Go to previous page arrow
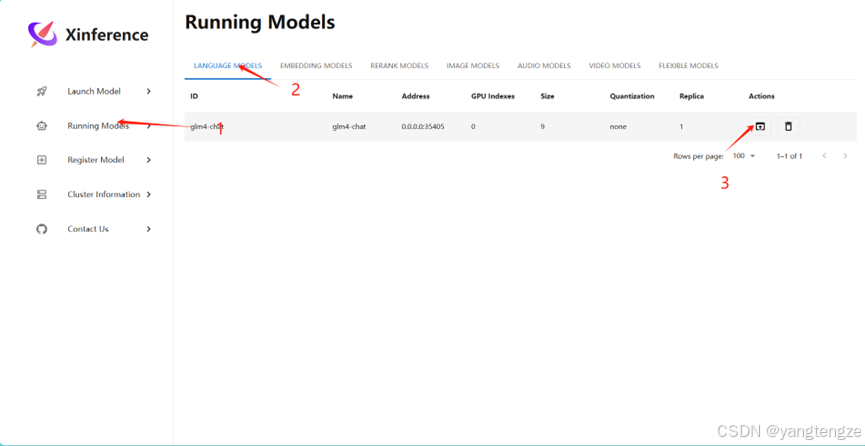 click(x=824, y=156)
